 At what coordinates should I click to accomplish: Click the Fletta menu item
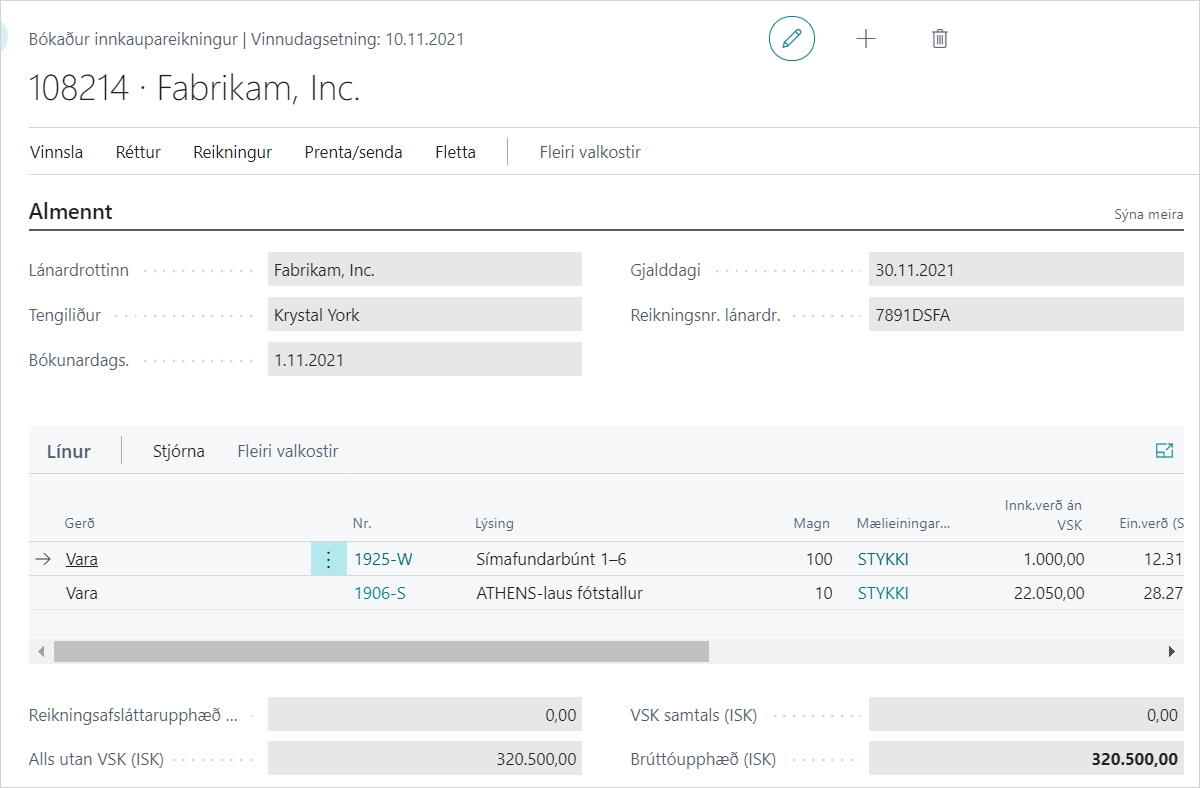pyautogui.click(x=455, y=152)
